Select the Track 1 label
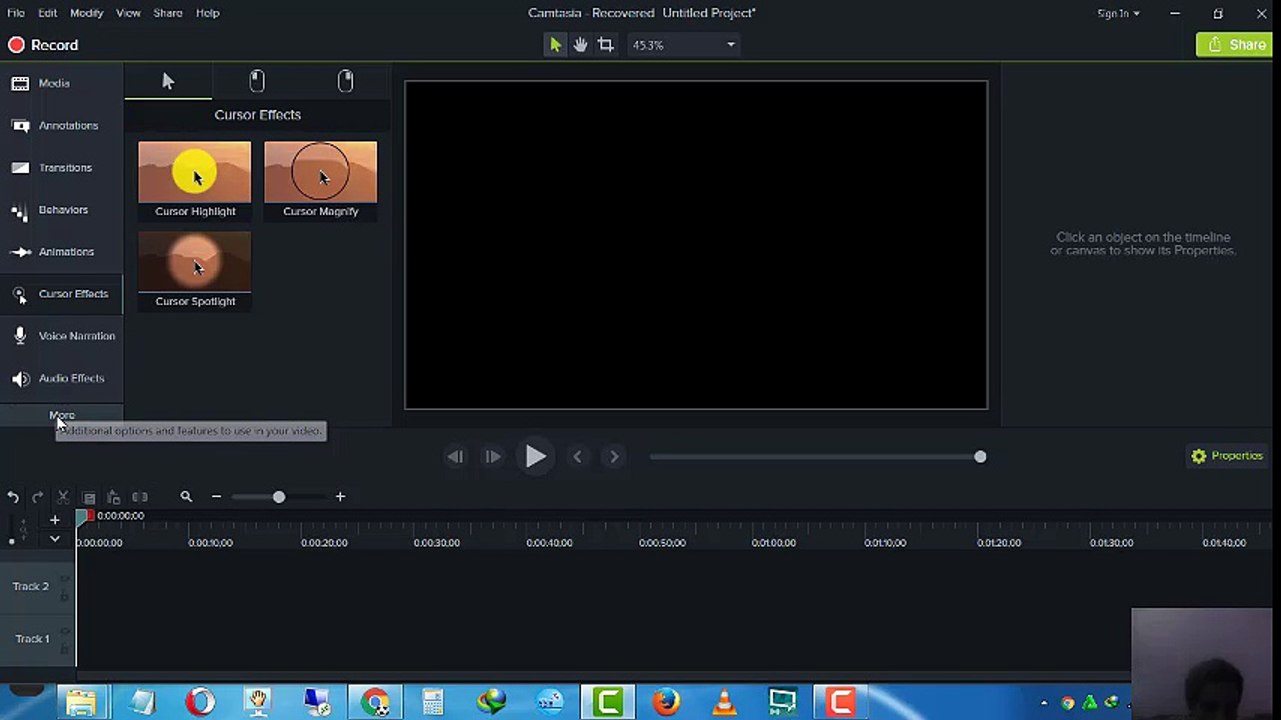The image size is (1281, 720). click(32, 639)
